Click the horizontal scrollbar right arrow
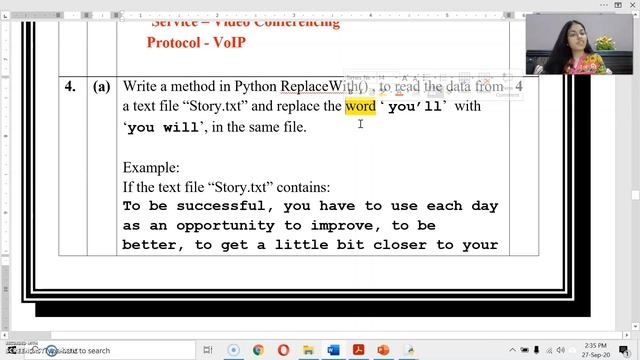The image size is (640, 360). 627,335
